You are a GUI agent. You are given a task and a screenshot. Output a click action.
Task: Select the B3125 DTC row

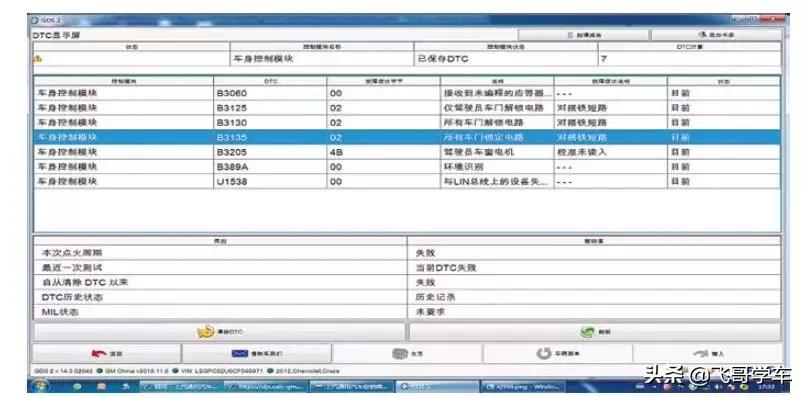407,108
